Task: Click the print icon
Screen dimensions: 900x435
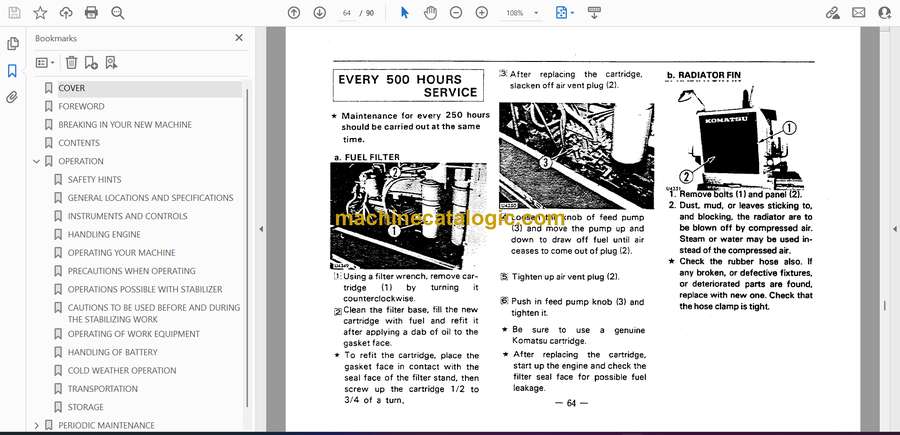Action: (92, 12)
